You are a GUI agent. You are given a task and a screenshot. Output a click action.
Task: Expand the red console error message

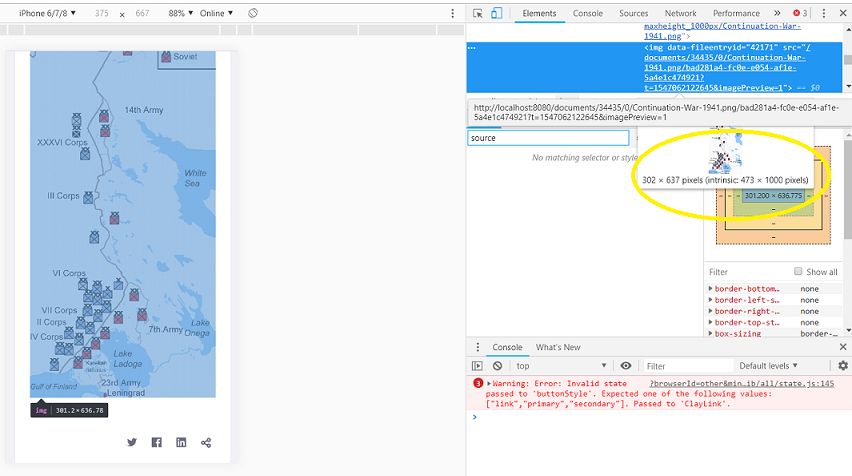489,384
